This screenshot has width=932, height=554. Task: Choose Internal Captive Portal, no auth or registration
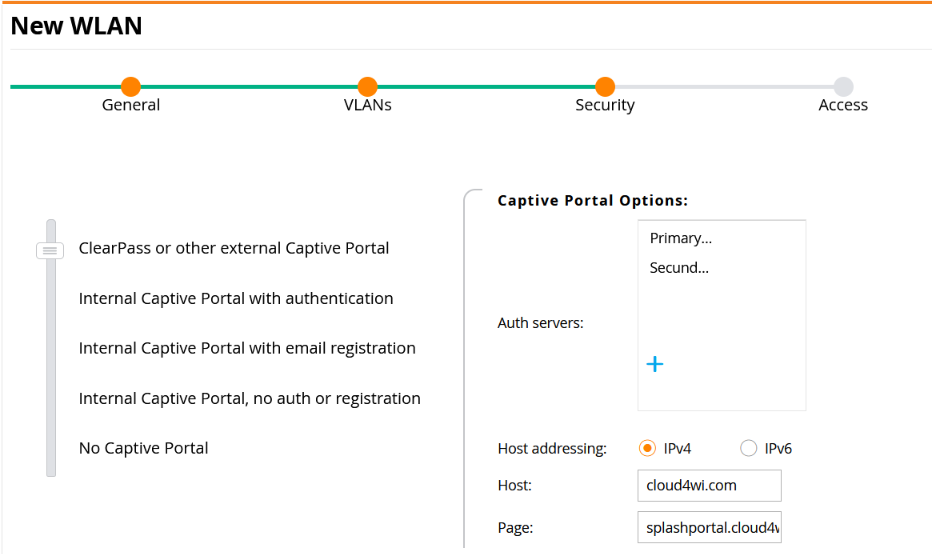coord(250,398)
